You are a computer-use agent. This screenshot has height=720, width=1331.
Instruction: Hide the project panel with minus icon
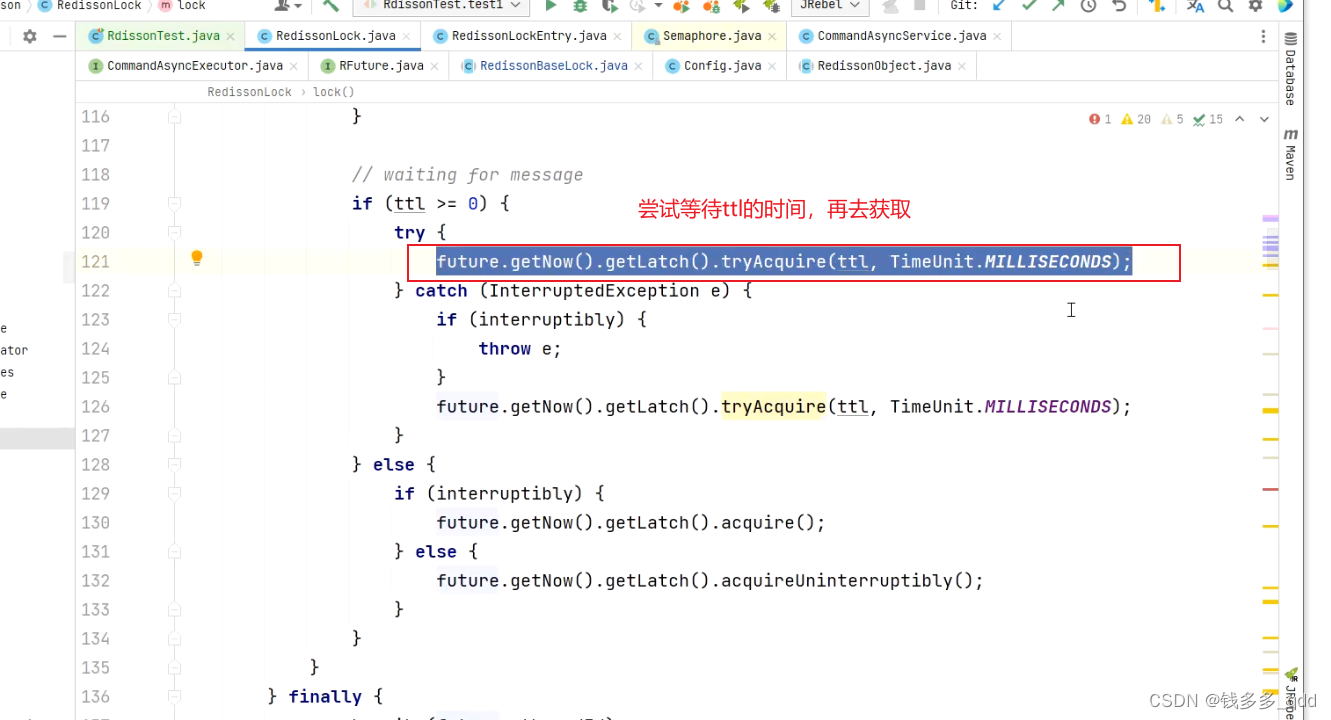coord(60,36)
